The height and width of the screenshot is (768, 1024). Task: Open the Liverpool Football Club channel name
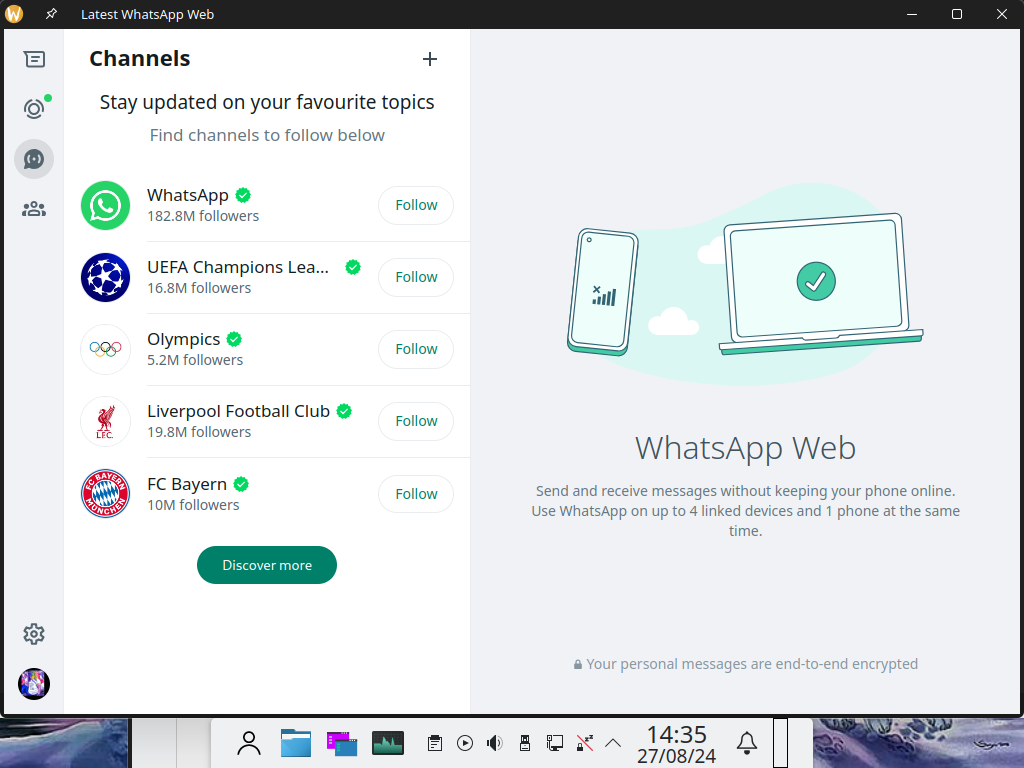tap(238, 411)
